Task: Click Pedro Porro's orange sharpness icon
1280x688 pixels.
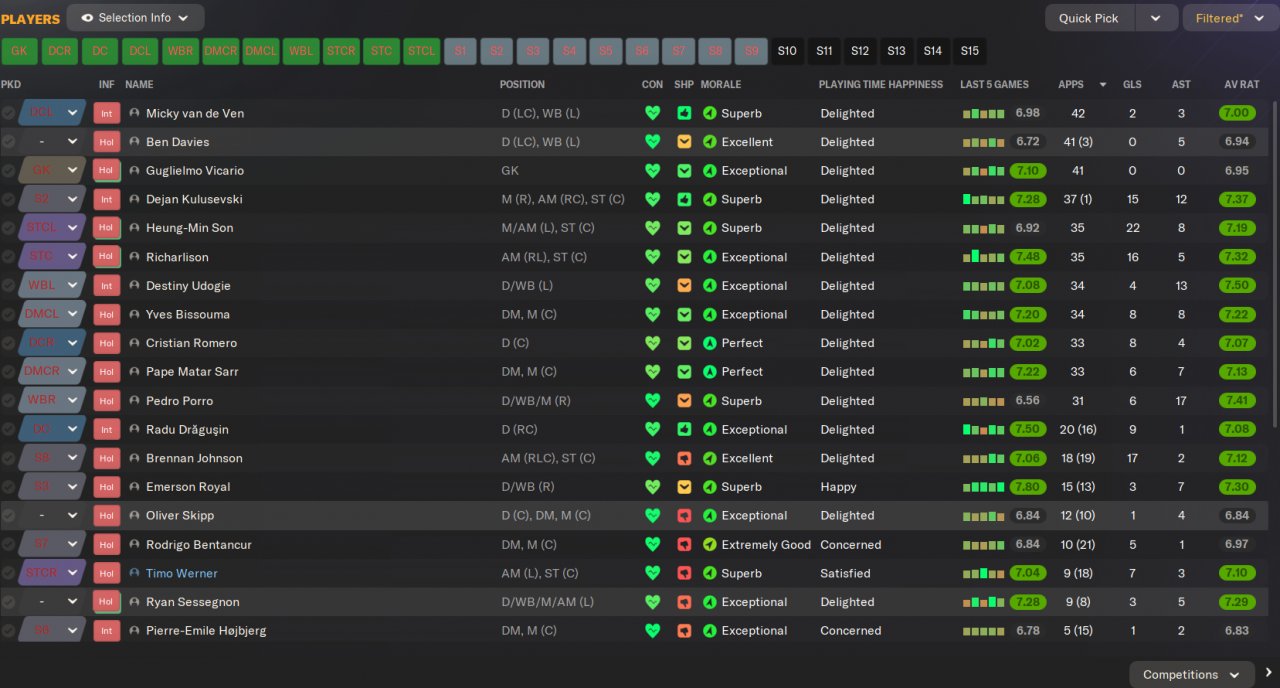Action: (684, 401)
